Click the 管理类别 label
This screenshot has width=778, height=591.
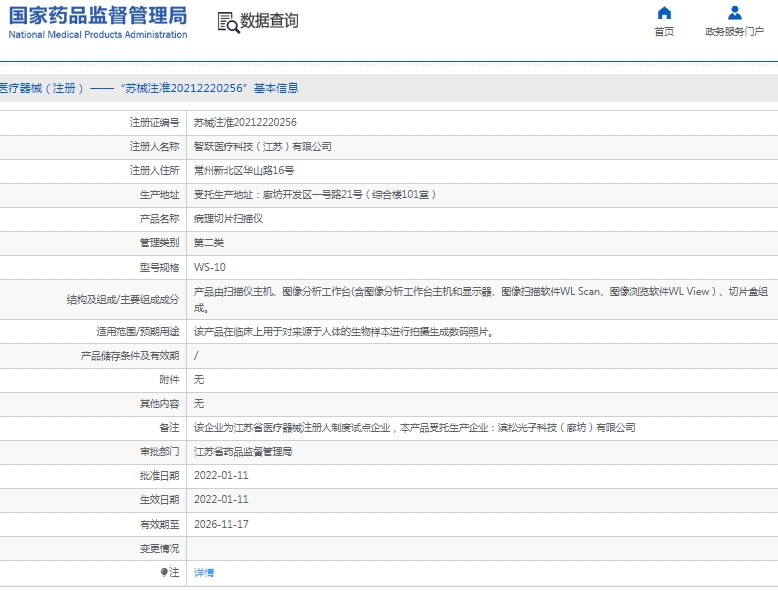tap(159, 243)
